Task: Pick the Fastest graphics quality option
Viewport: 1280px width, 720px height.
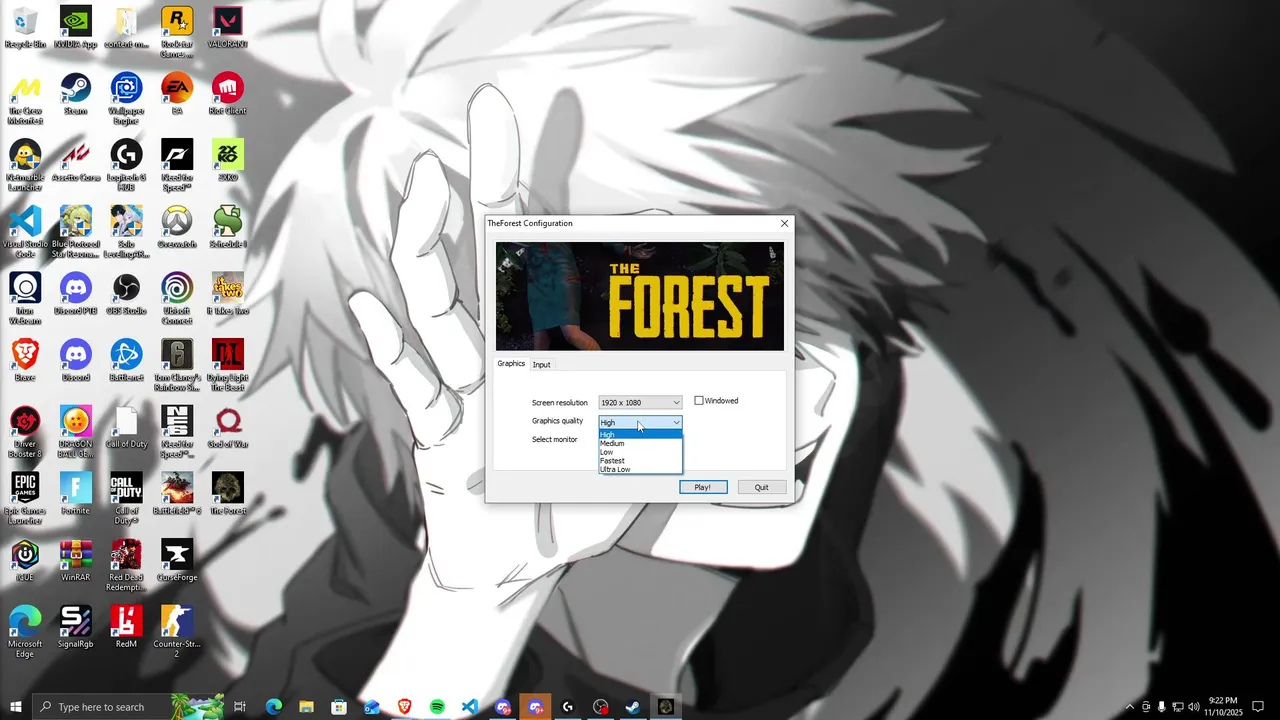Action: tap(640, 461)
